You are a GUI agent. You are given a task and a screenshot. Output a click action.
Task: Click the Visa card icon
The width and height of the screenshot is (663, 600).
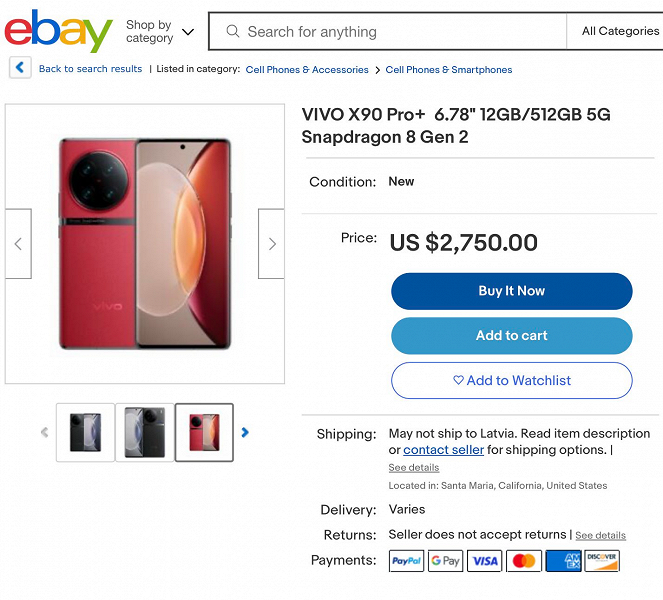(x=485, y=561)
